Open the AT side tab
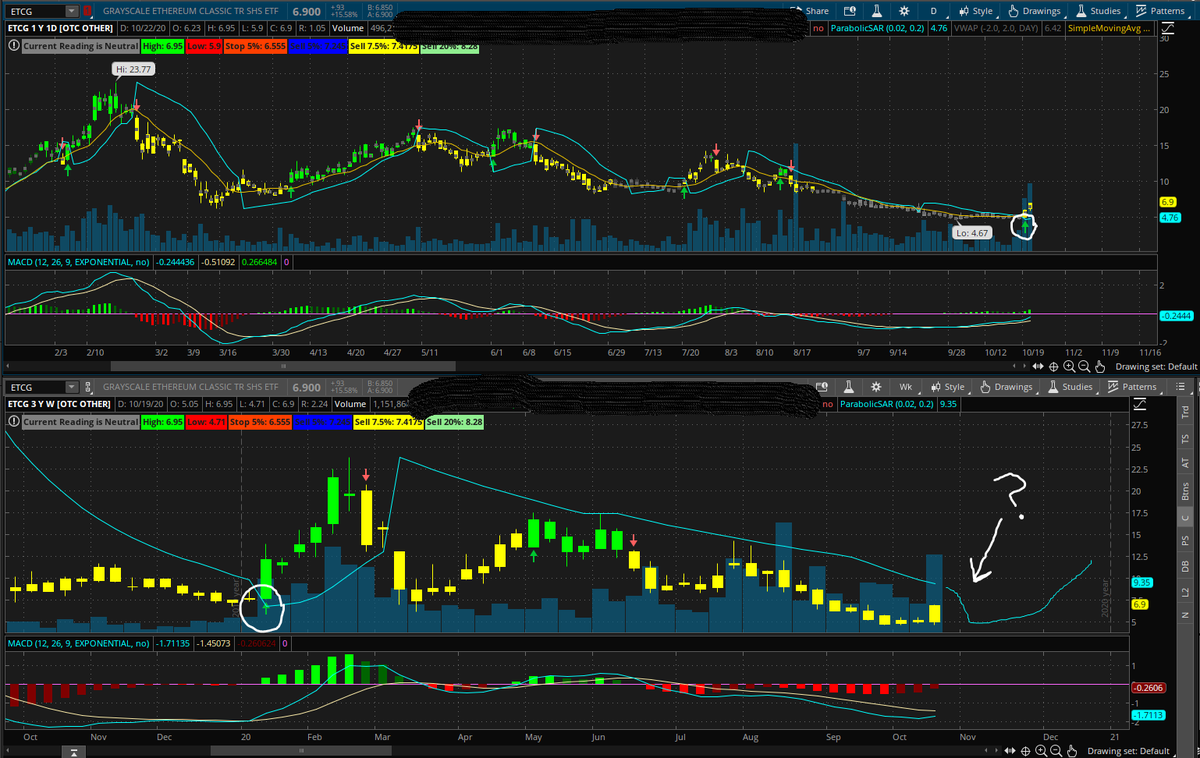Screen dimensions: 1200x758 (1185, 463)
